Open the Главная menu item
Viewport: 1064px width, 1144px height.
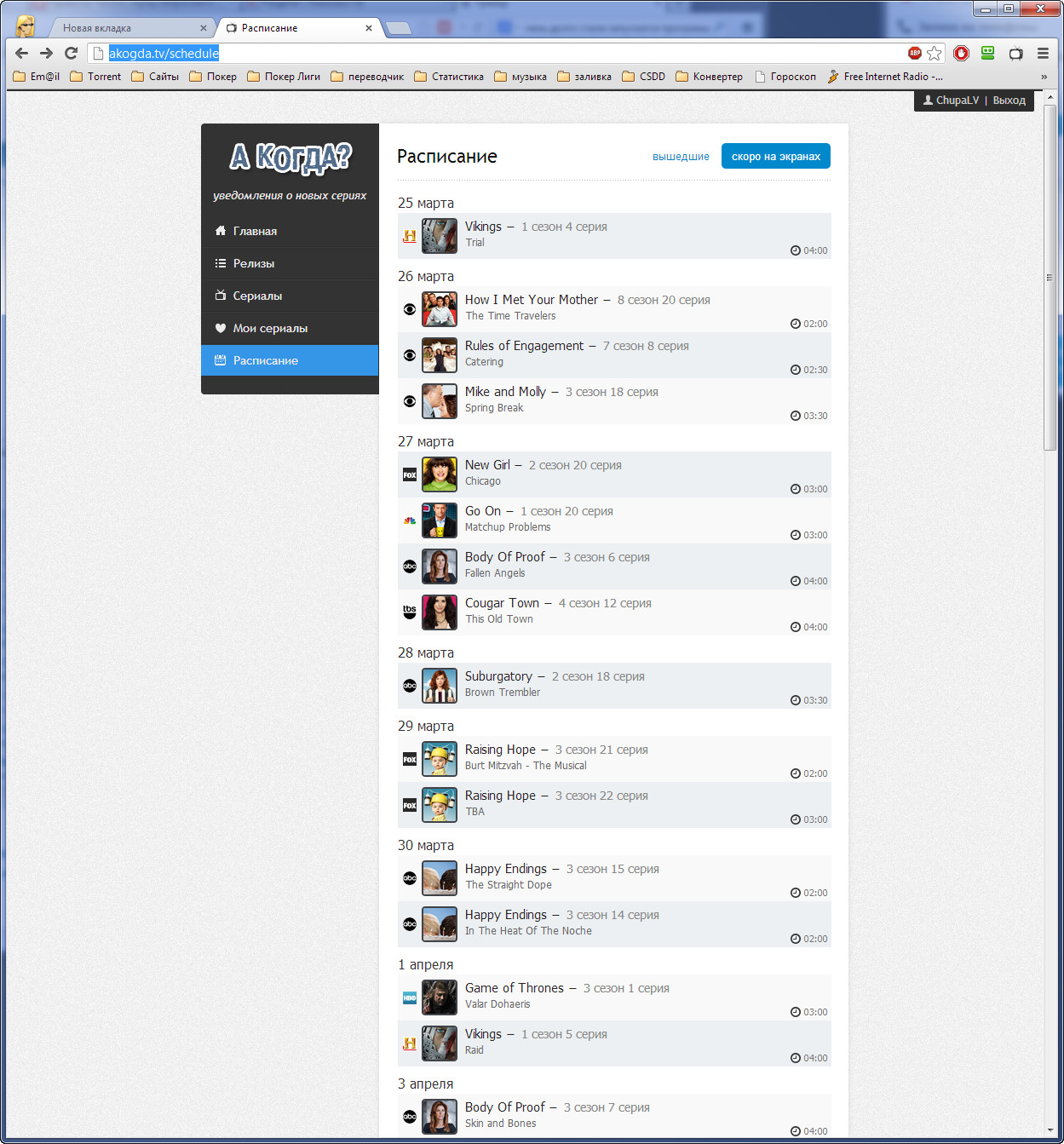click(290, 231)
